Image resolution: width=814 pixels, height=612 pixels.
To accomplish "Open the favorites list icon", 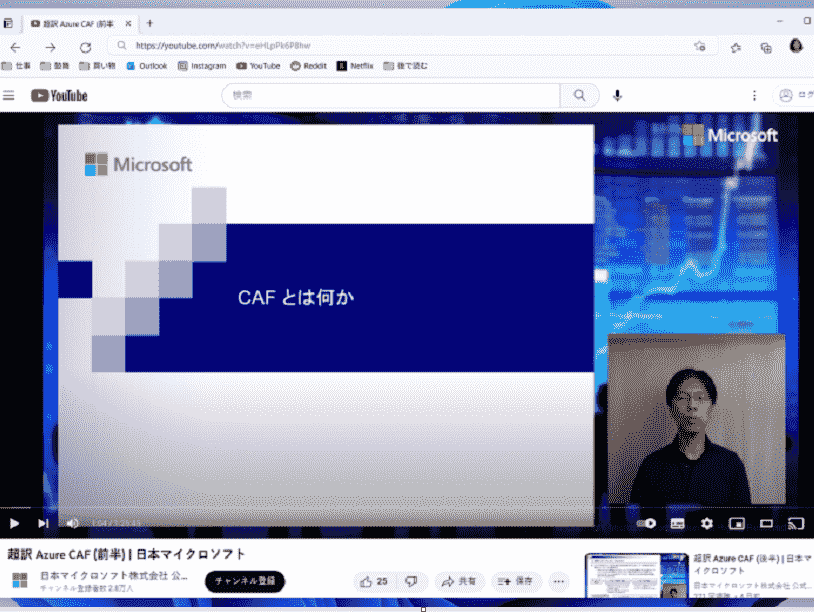I will (x=736, y=48).
